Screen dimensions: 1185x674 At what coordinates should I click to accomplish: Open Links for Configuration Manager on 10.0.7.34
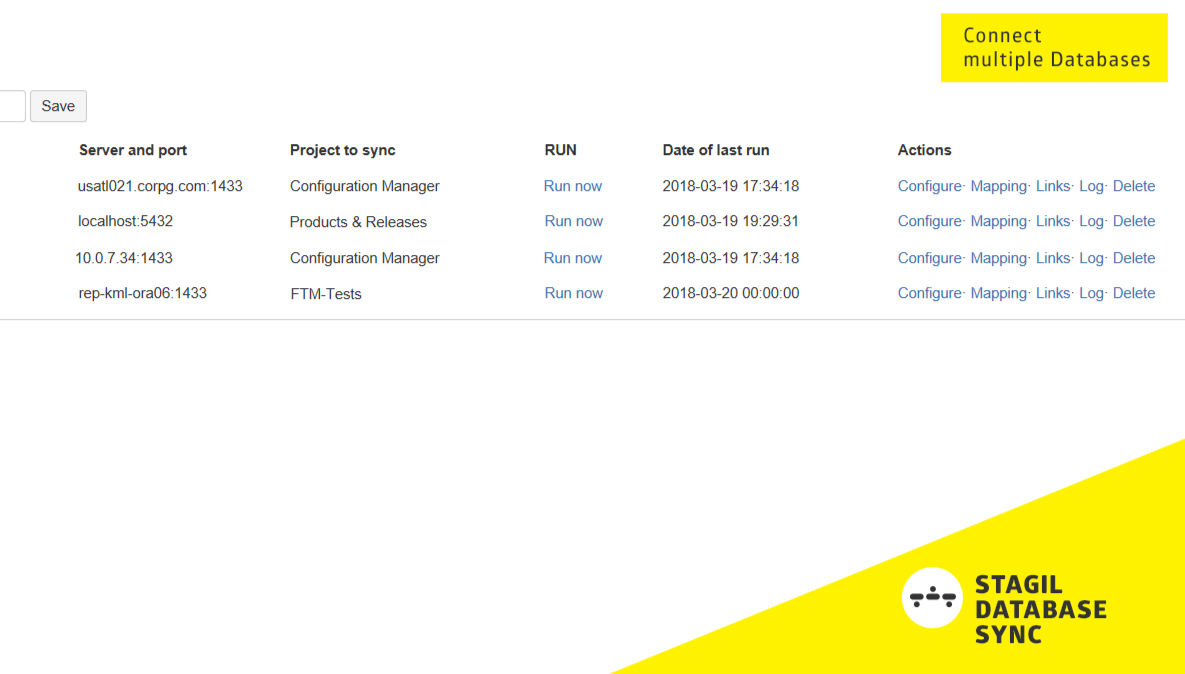[x=1052, y=257]
